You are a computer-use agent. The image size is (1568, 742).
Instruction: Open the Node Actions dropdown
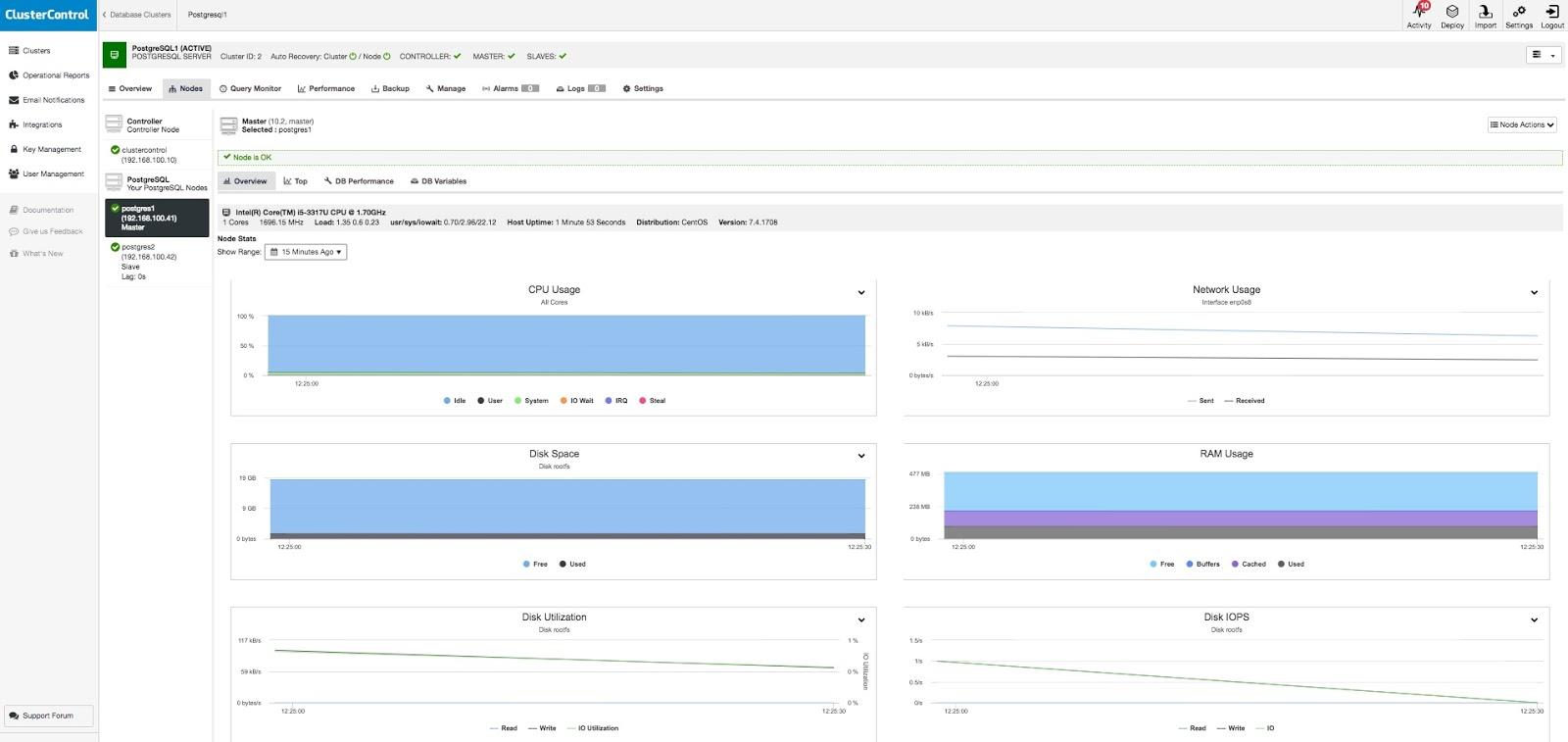point(1522,124)
